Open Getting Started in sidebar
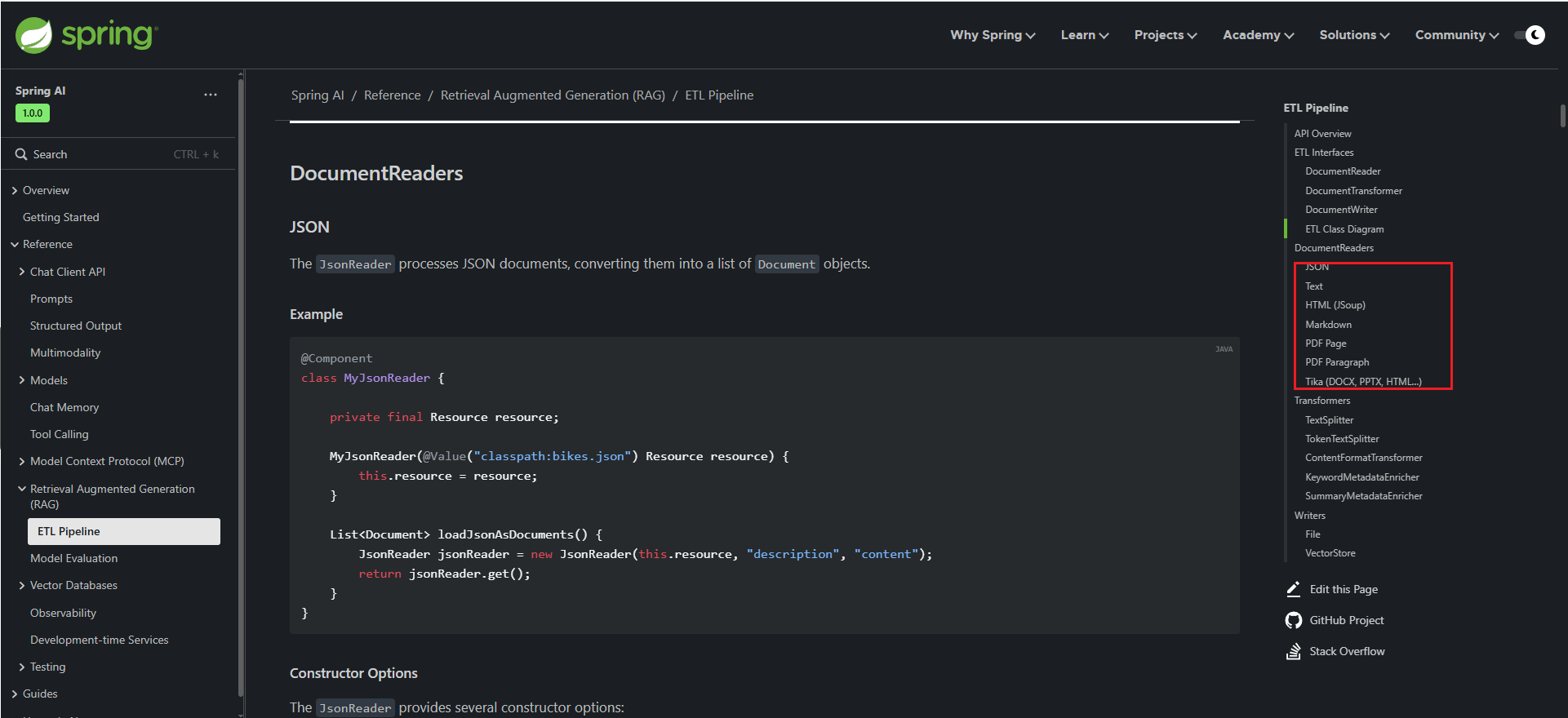1568x718 pixels. (x=61, y=217)
